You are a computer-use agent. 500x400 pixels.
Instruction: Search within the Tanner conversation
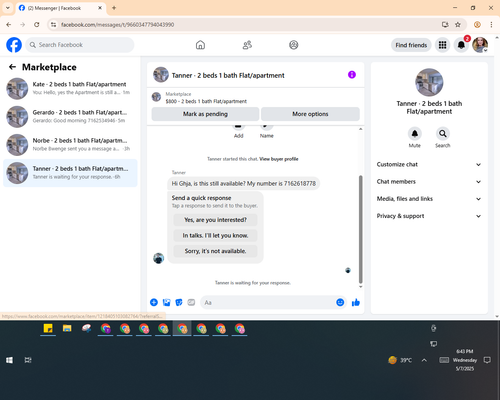coord(443,134)
